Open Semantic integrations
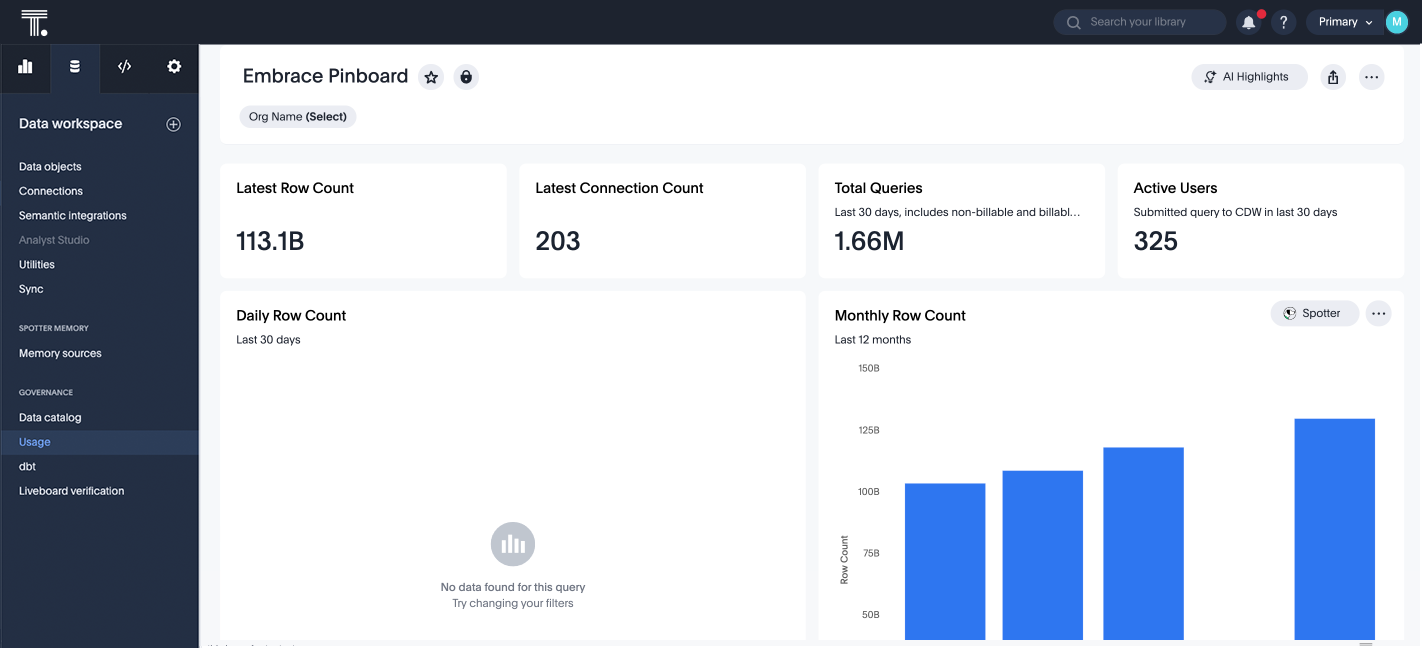Image resolution: width=1422 pixels, height=648 pixels. tap(73, 216)
